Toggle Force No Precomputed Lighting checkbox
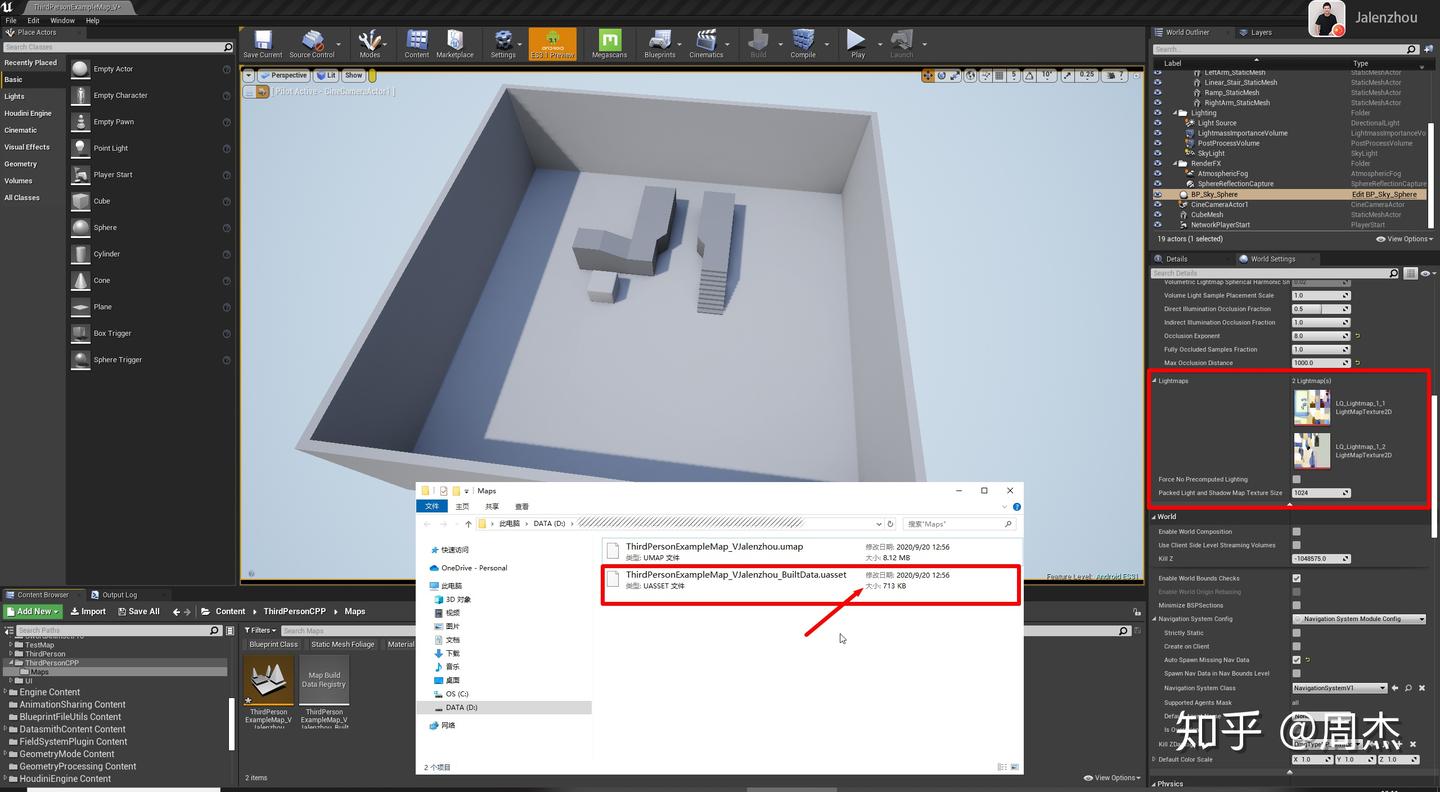The height and width of the screenshot is (792, 1440). 1297,479
